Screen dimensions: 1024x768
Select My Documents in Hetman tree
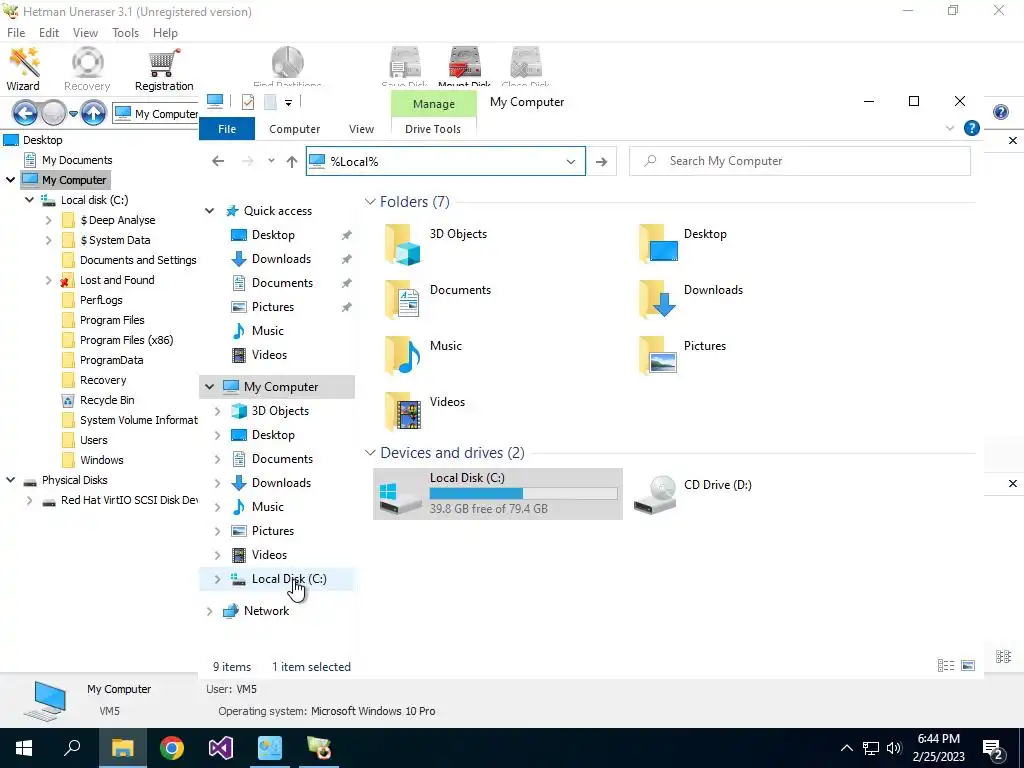pyautogui.click(x=77, y=160)
